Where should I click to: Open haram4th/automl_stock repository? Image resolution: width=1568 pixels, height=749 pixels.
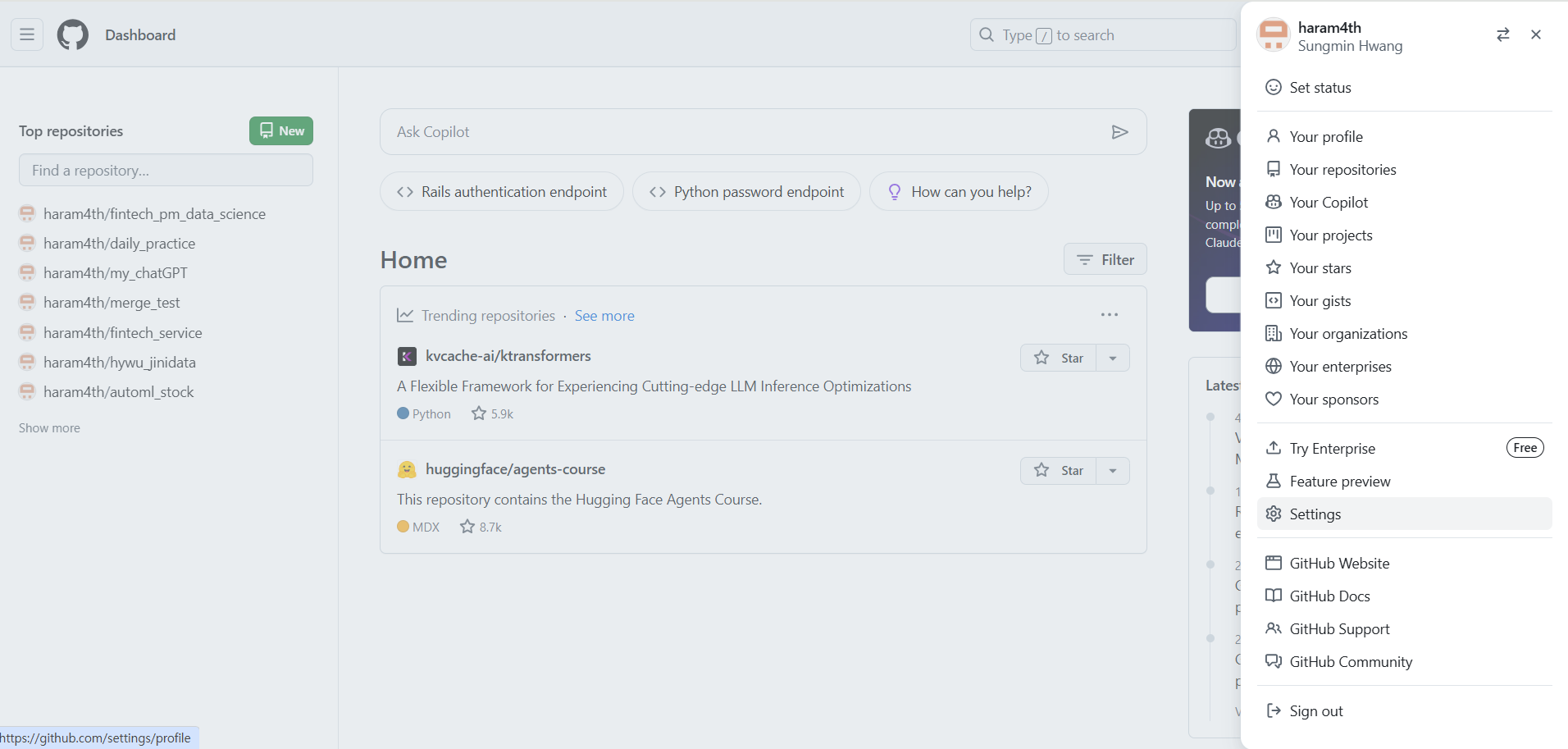[119, 392]
